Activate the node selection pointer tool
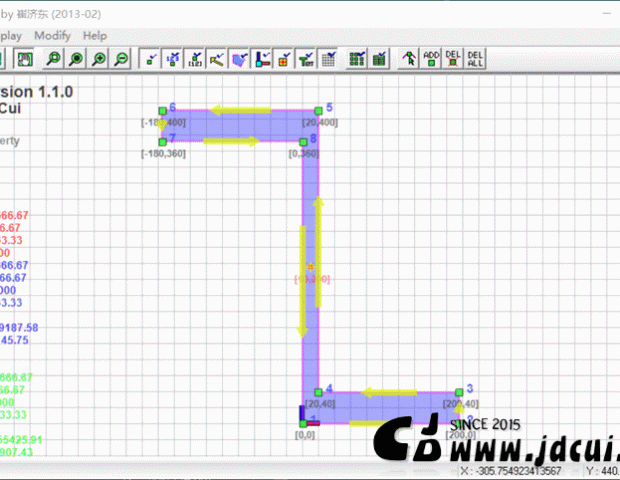The height and width of the screenshot is (480, 620). pyautogui.click(x=408, y=59)
